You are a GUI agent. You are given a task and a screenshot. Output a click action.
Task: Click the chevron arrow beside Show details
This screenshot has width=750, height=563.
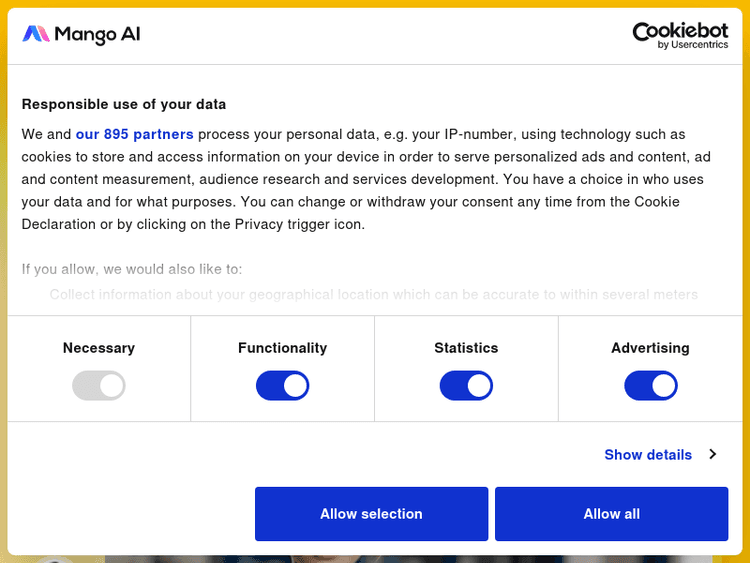(x=713, y=454)
